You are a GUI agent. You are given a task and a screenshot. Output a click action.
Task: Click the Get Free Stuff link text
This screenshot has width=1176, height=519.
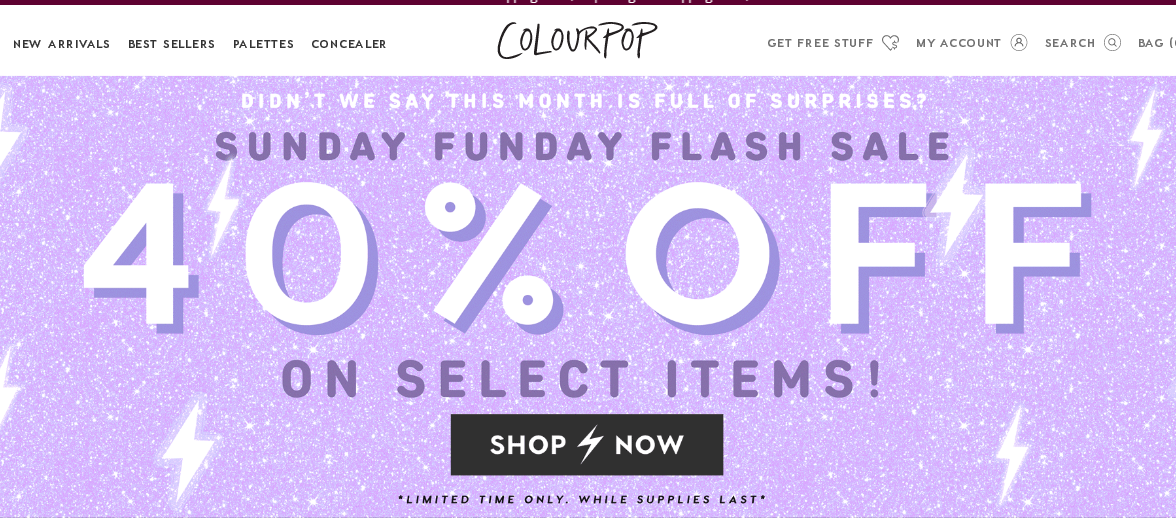[x=820, y=43]
